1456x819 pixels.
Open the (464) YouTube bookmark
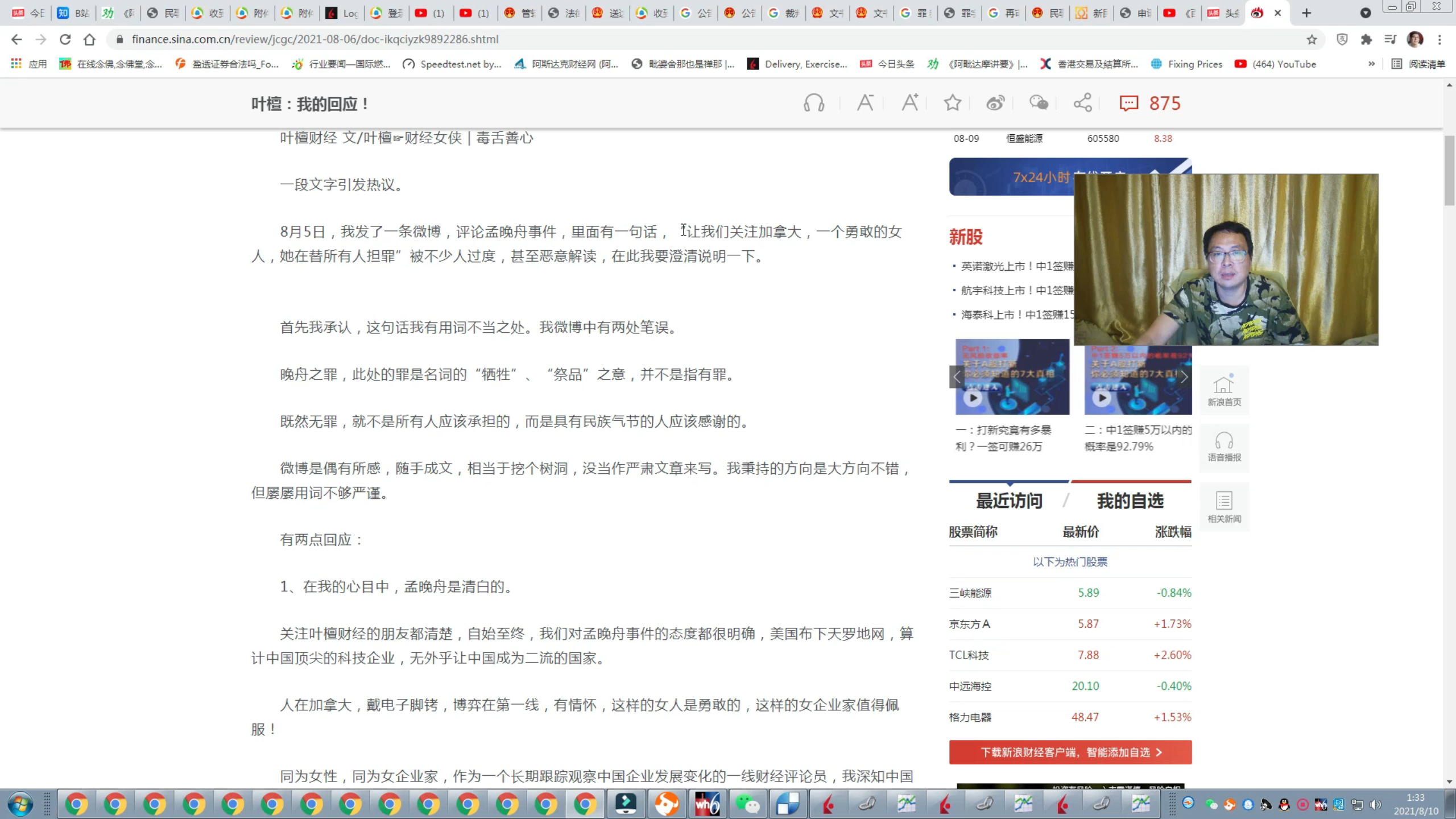(1275, 64)
